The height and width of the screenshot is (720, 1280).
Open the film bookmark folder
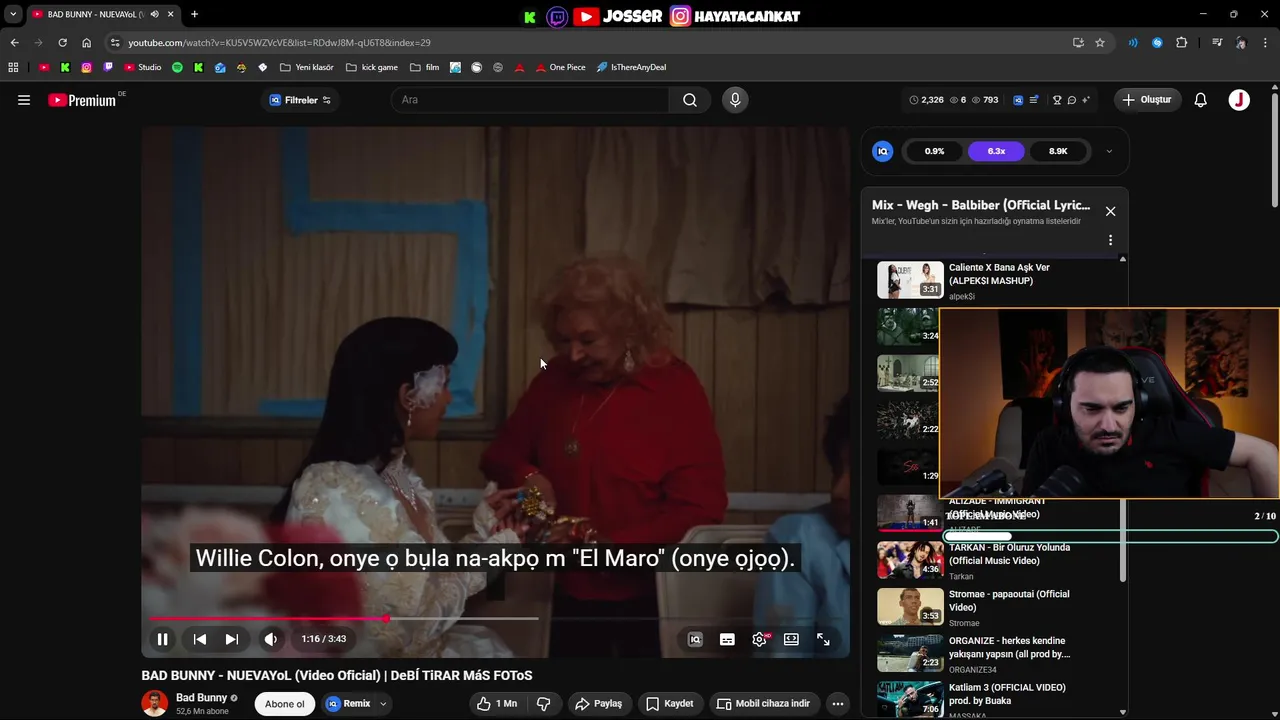click(x=425, y=67)
